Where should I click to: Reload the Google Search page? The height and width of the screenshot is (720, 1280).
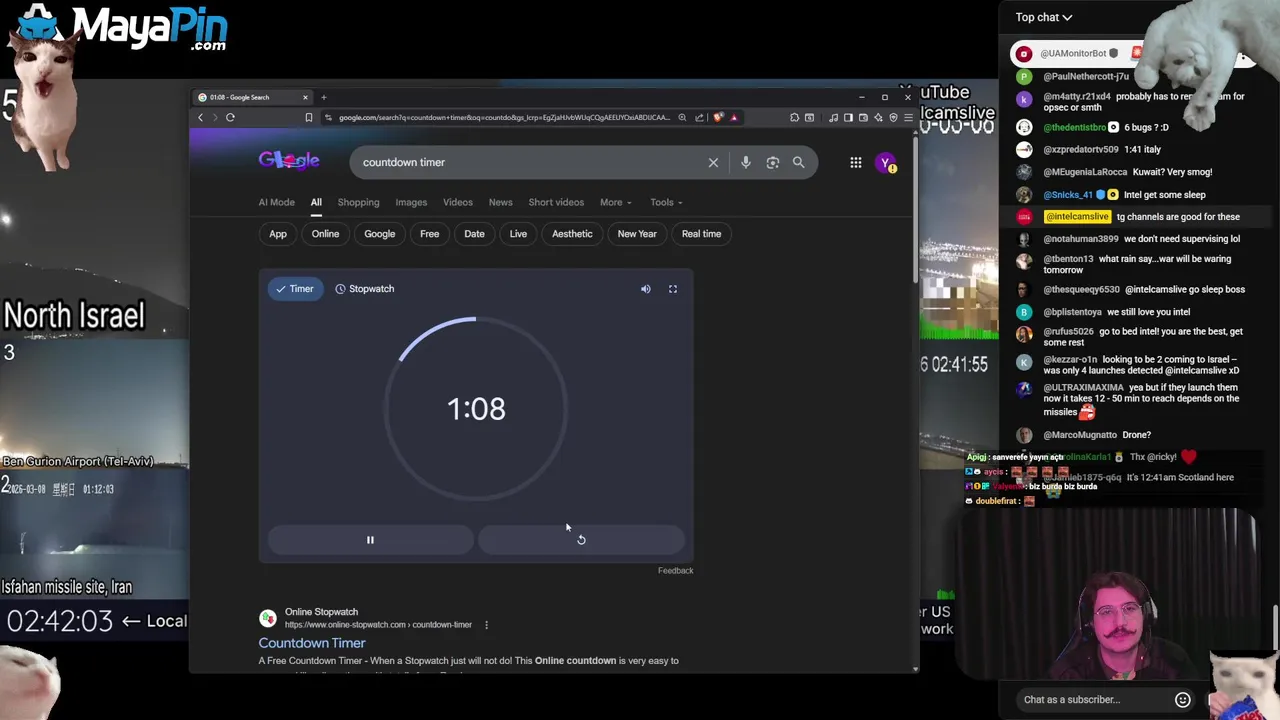230,117
